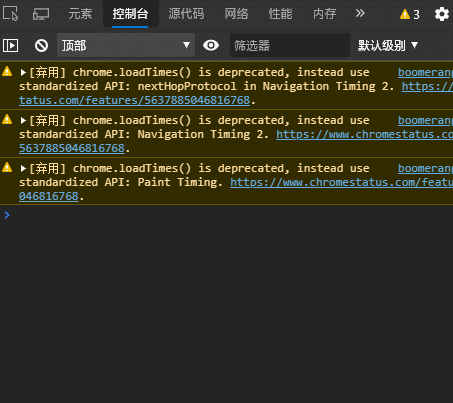The image size is (453, 403).
Task: Create live expression with the eye icon
Action: [x=211, y=45]
